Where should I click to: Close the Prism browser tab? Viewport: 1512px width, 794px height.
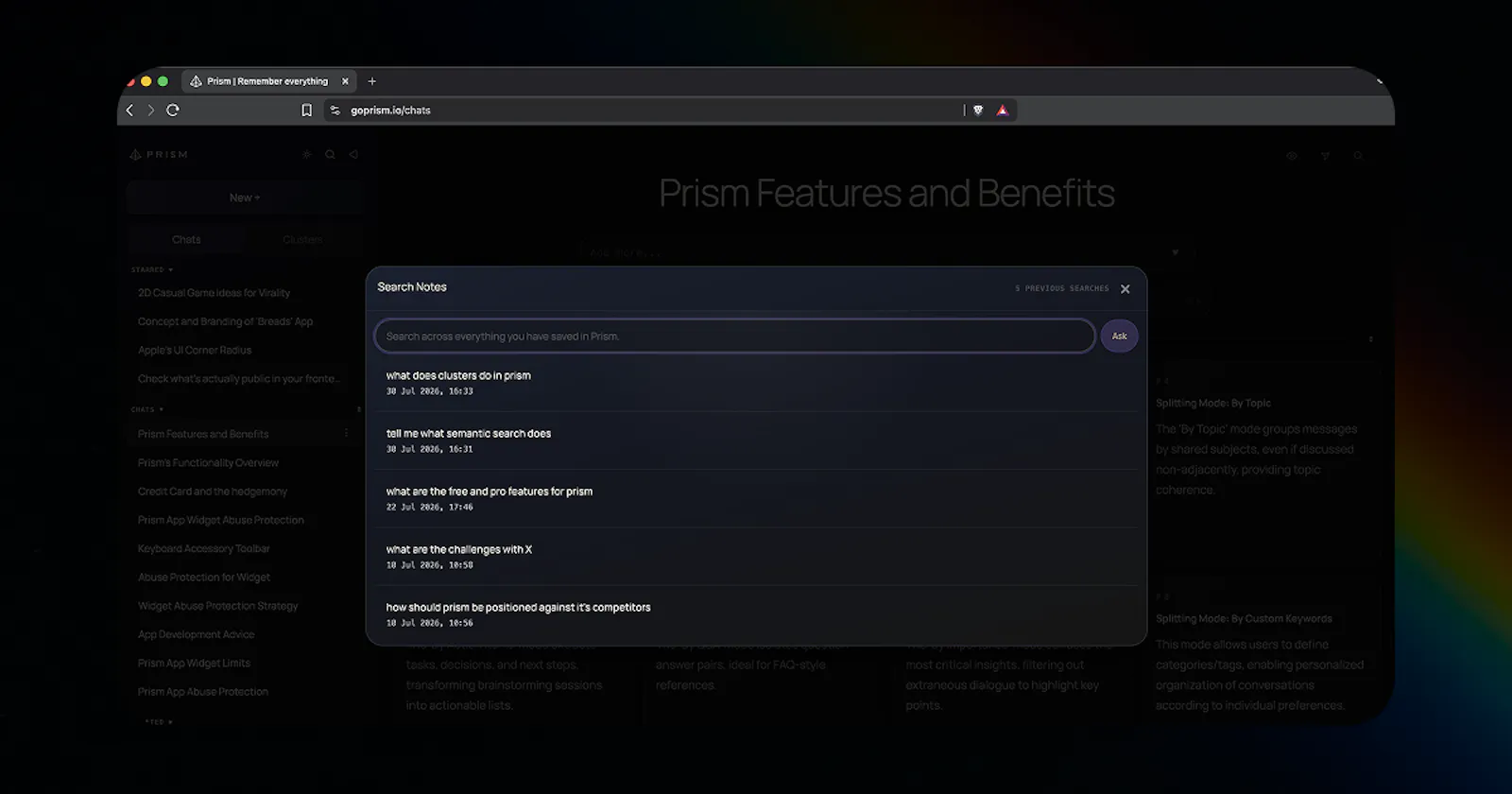(x=345, y=81)
